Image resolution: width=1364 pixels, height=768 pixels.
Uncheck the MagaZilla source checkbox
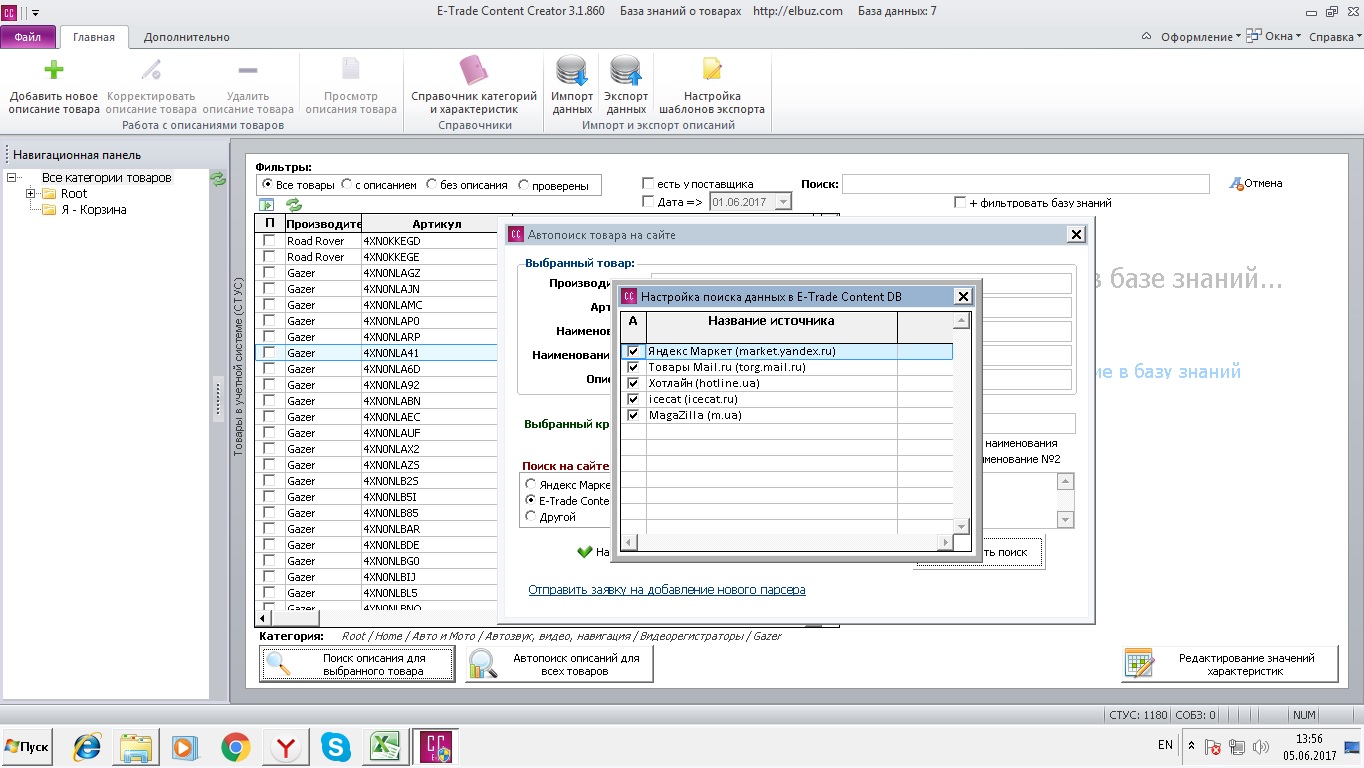[x=633, y=416]
